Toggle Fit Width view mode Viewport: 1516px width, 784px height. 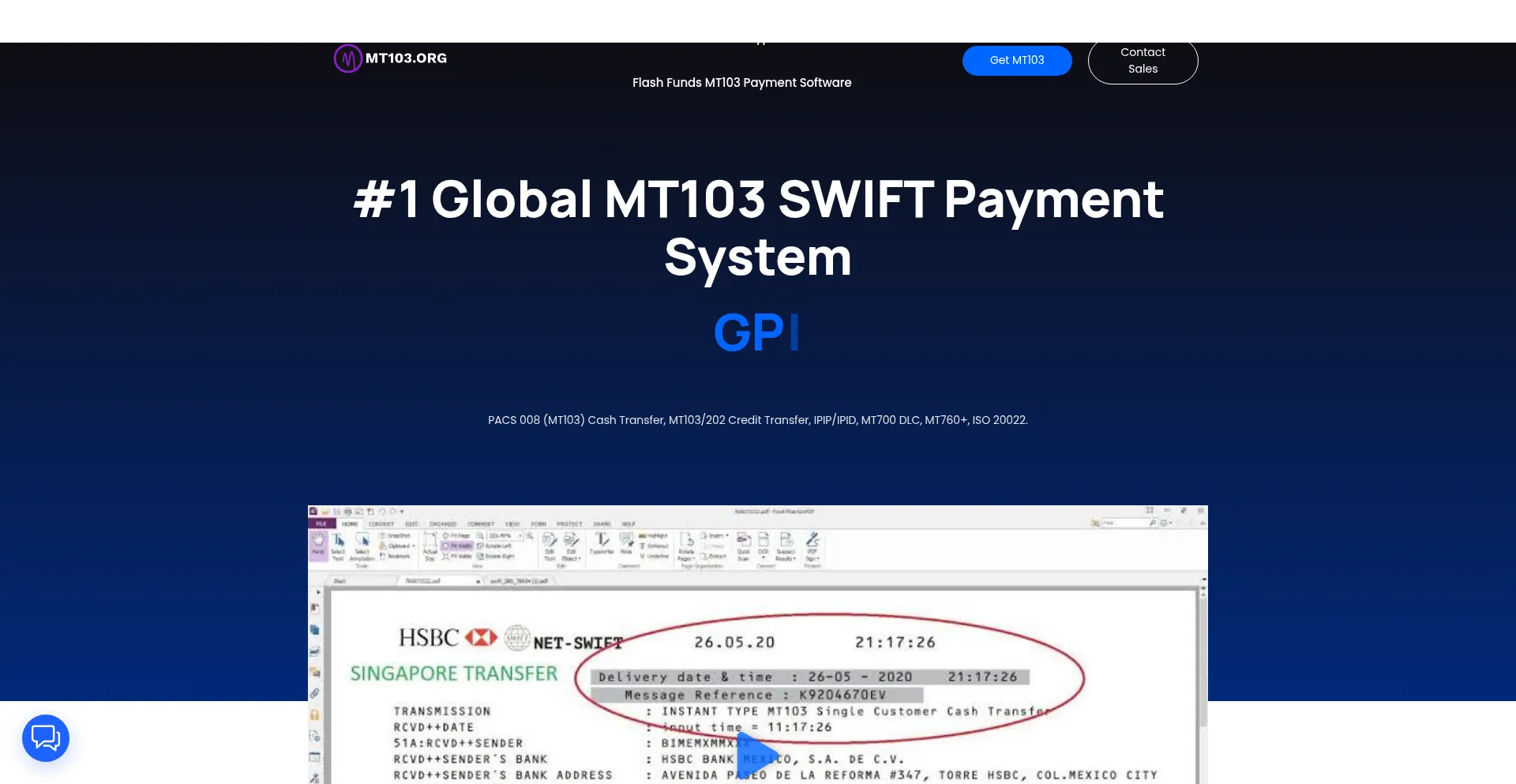(458, 546)
